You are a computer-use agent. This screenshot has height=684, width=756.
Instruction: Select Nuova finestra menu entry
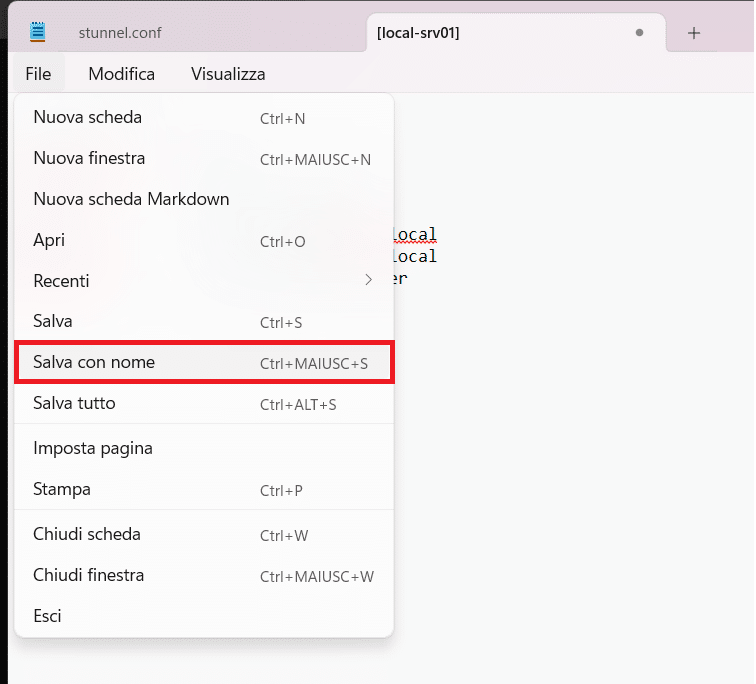click(89, 159)
